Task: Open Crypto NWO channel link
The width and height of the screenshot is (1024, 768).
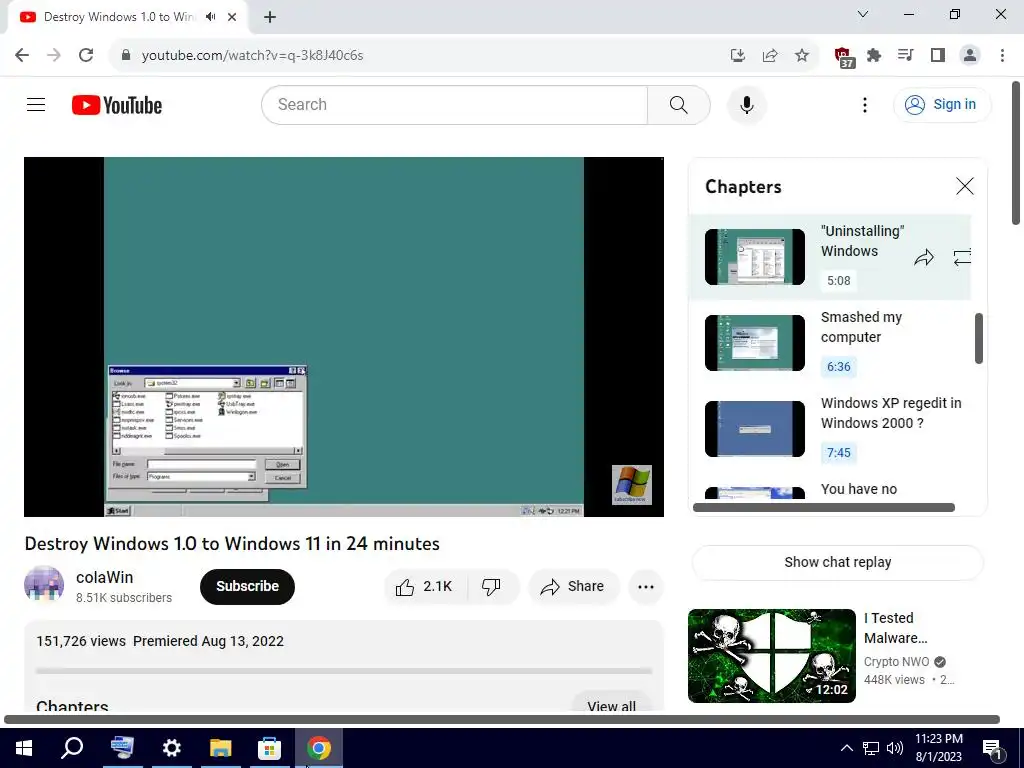Action: [896, 662]
